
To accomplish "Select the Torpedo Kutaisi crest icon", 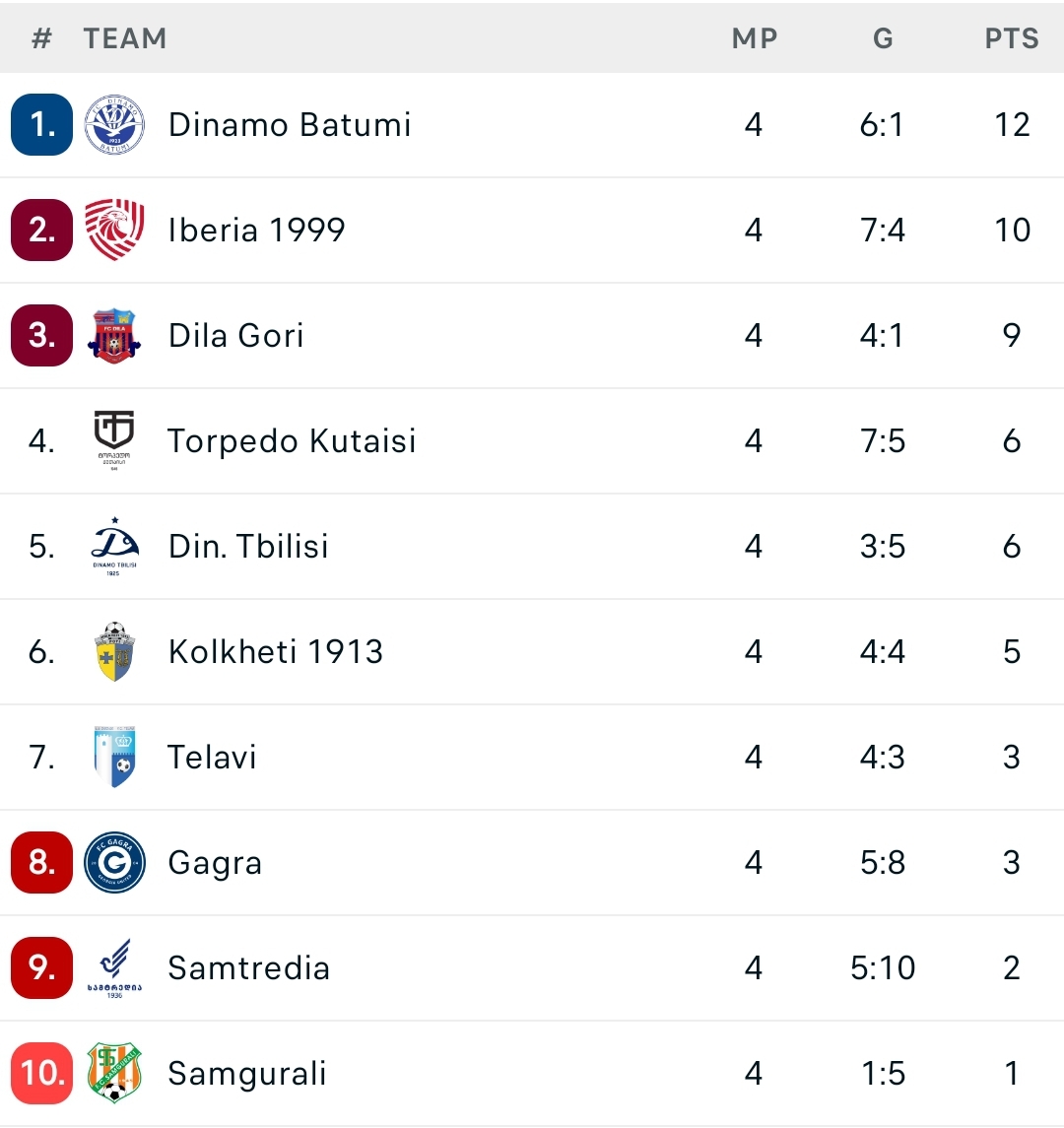I will pos(114,439).
